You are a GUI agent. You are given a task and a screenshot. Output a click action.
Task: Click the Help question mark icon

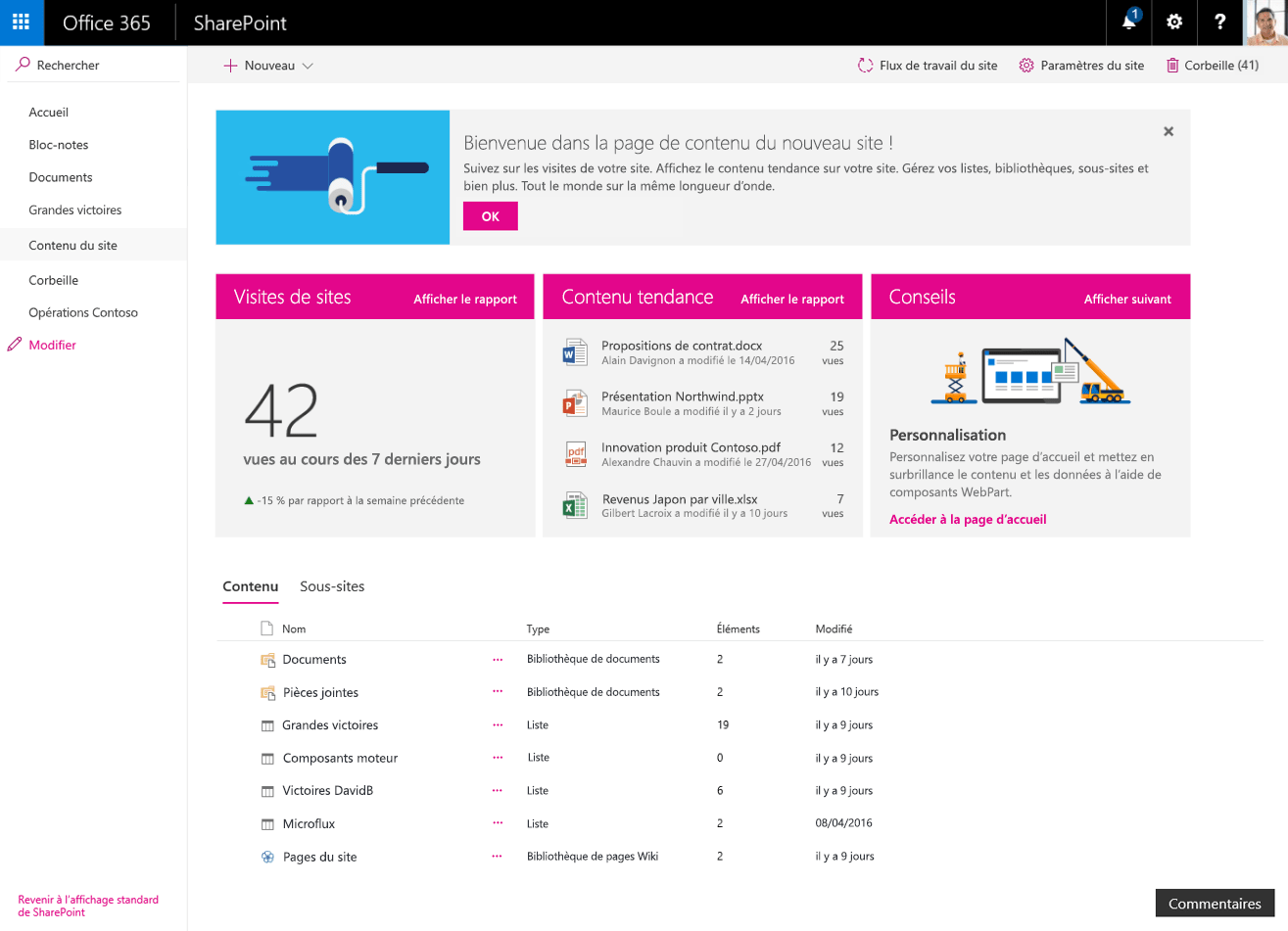(1219, 23)
